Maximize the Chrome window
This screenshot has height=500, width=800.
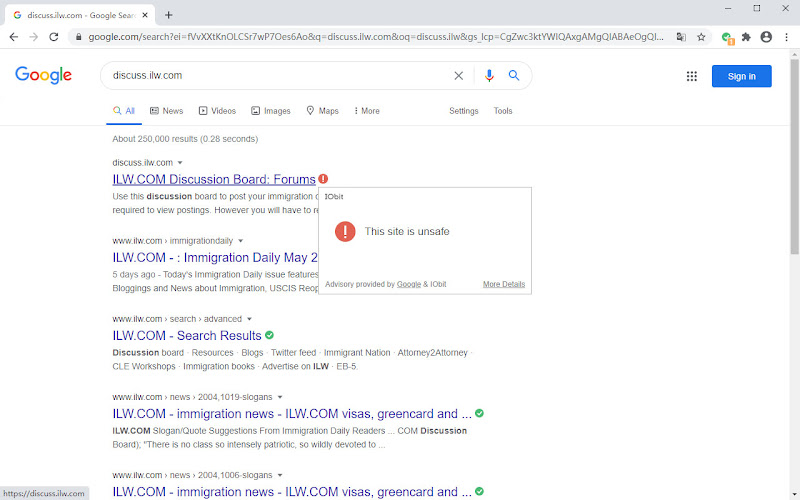757,8
